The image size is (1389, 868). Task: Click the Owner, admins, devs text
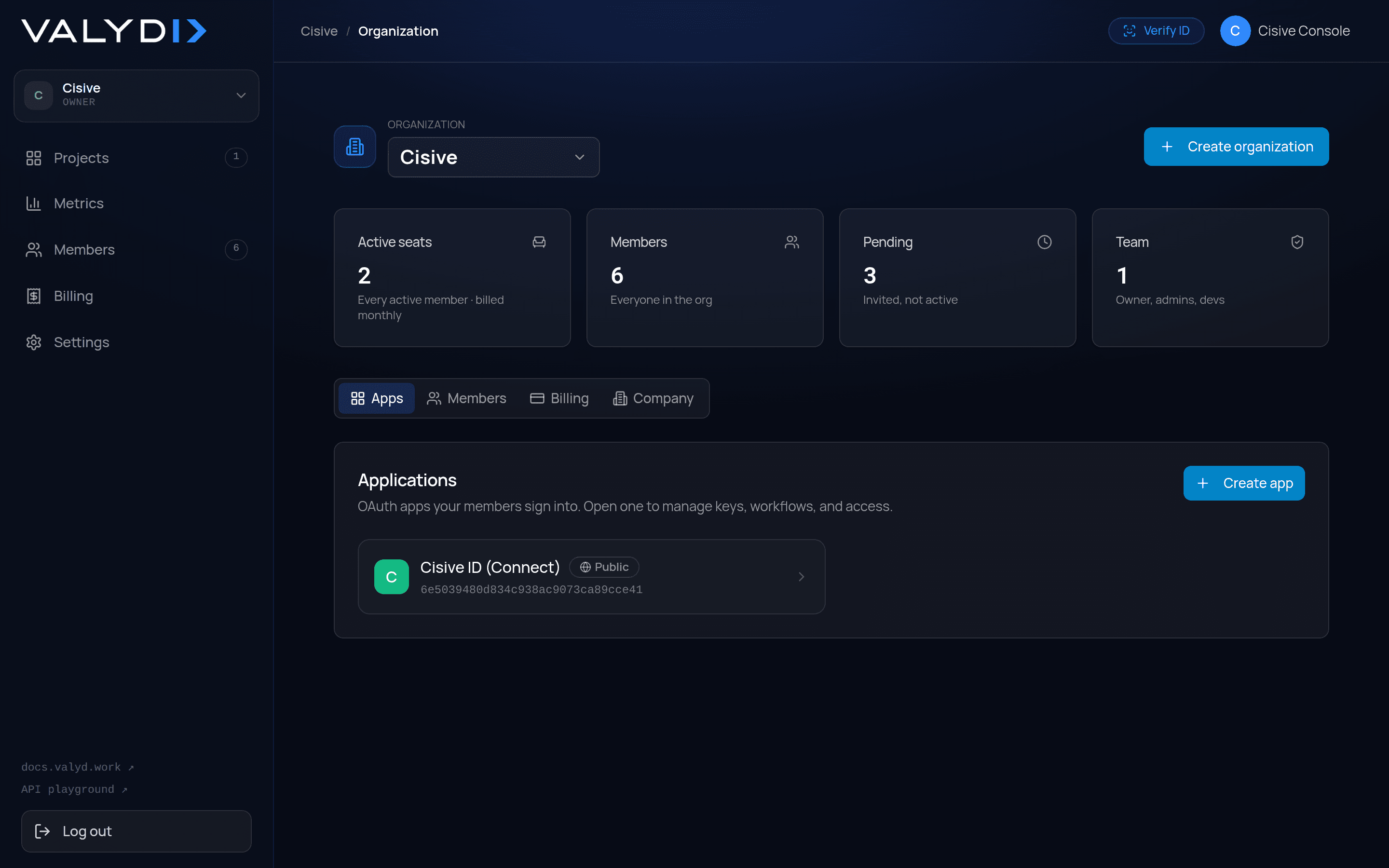1170,299
